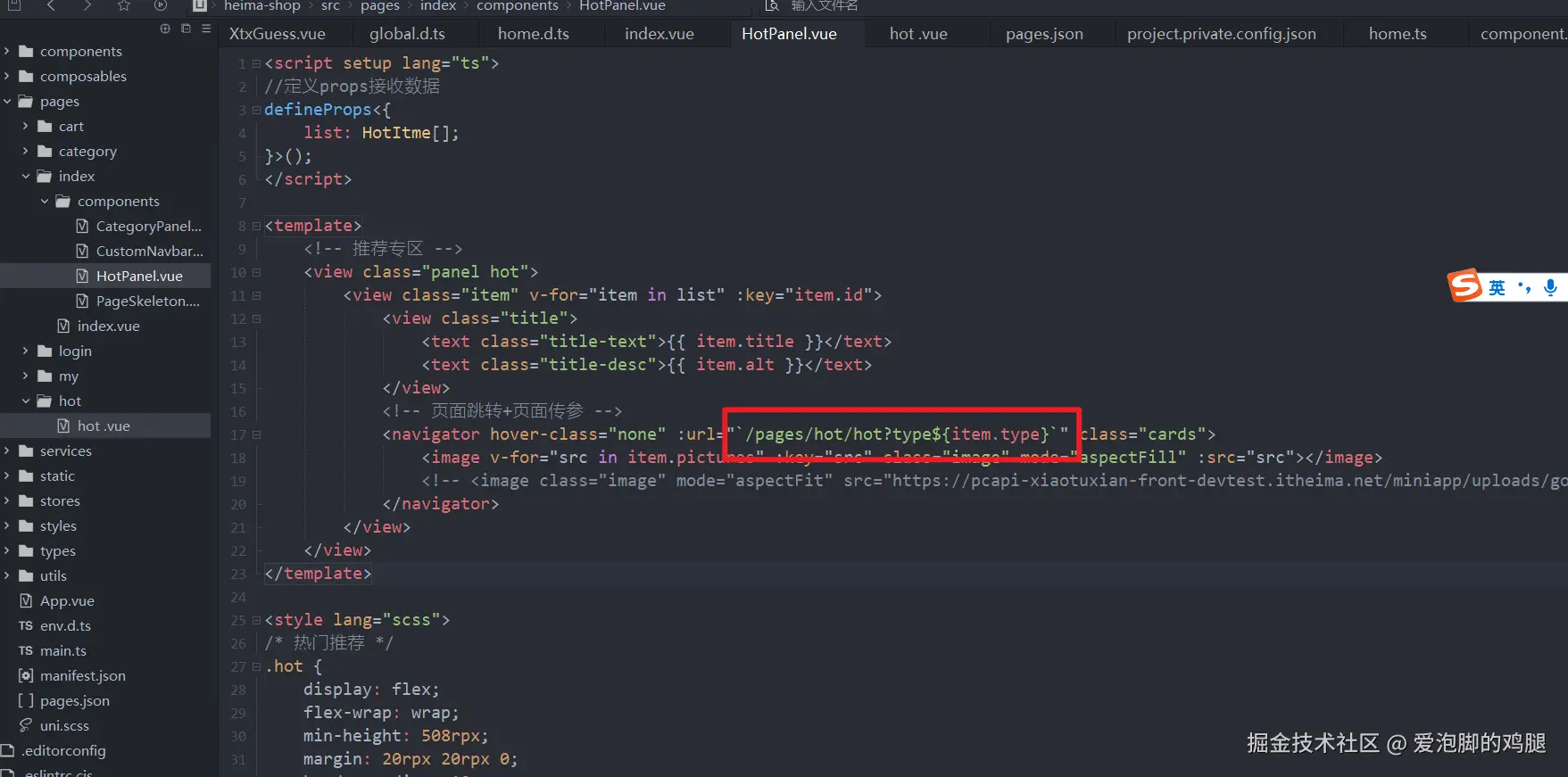This screenshot has height=777, width=1568.
Task: Click the save file icon in top toolbar
Action: [x=14, y=5]
